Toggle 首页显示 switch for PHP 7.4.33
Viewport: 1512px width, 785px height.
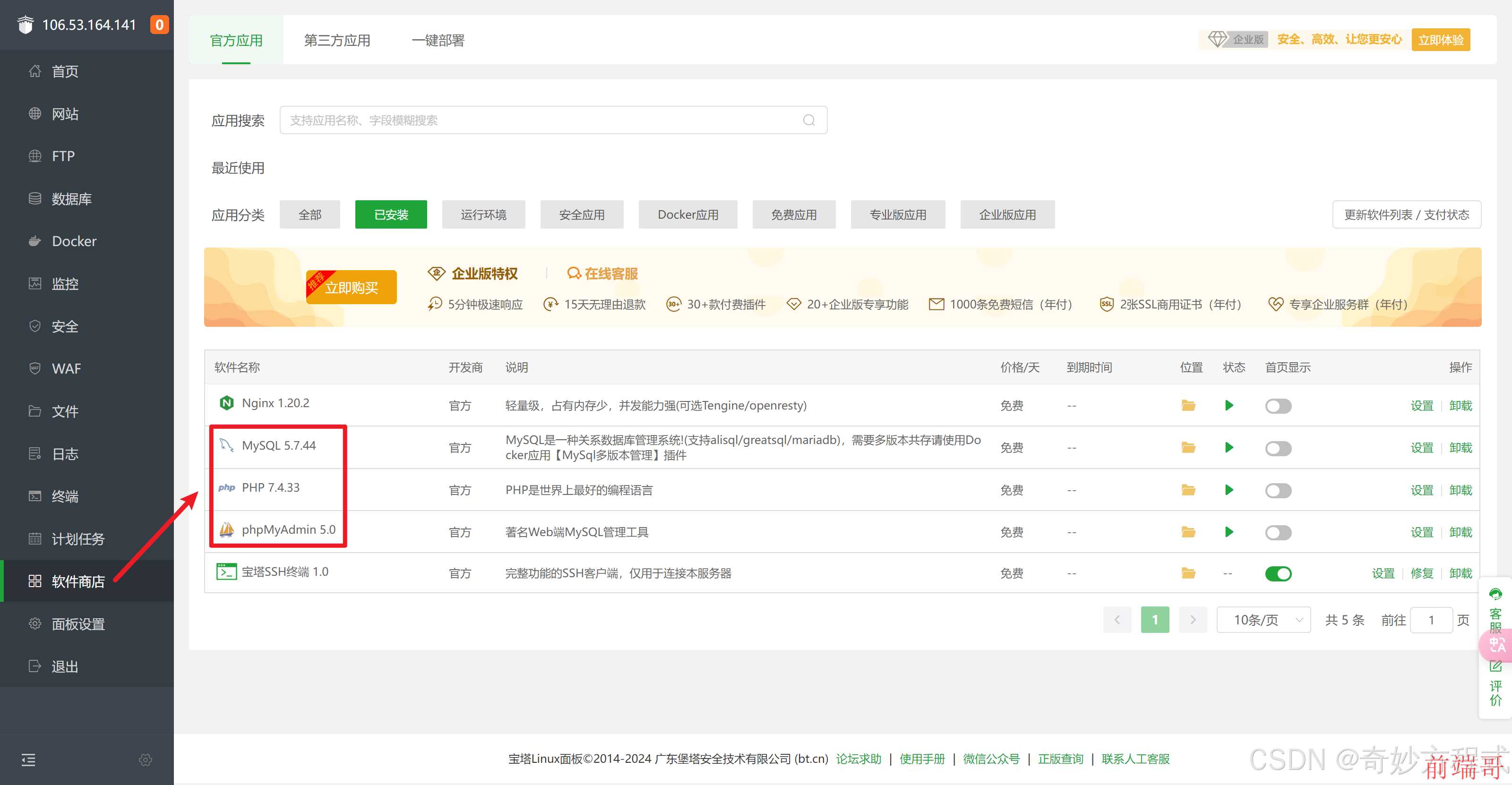[x=1278, y=490]
